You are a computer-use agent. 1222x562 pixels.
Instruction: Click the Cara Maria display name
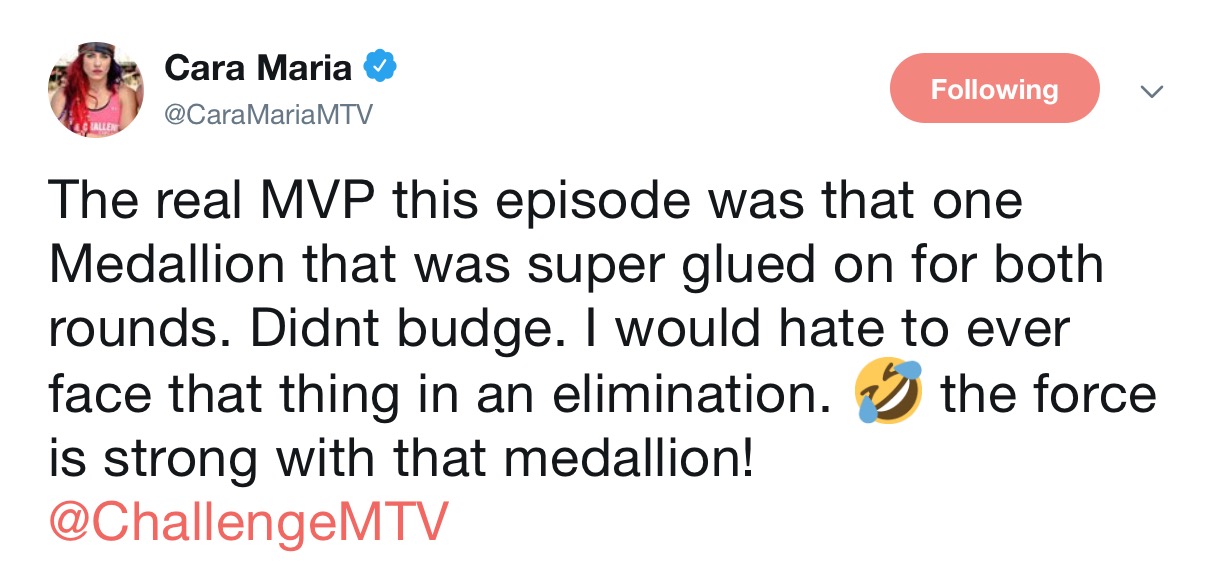258,68
